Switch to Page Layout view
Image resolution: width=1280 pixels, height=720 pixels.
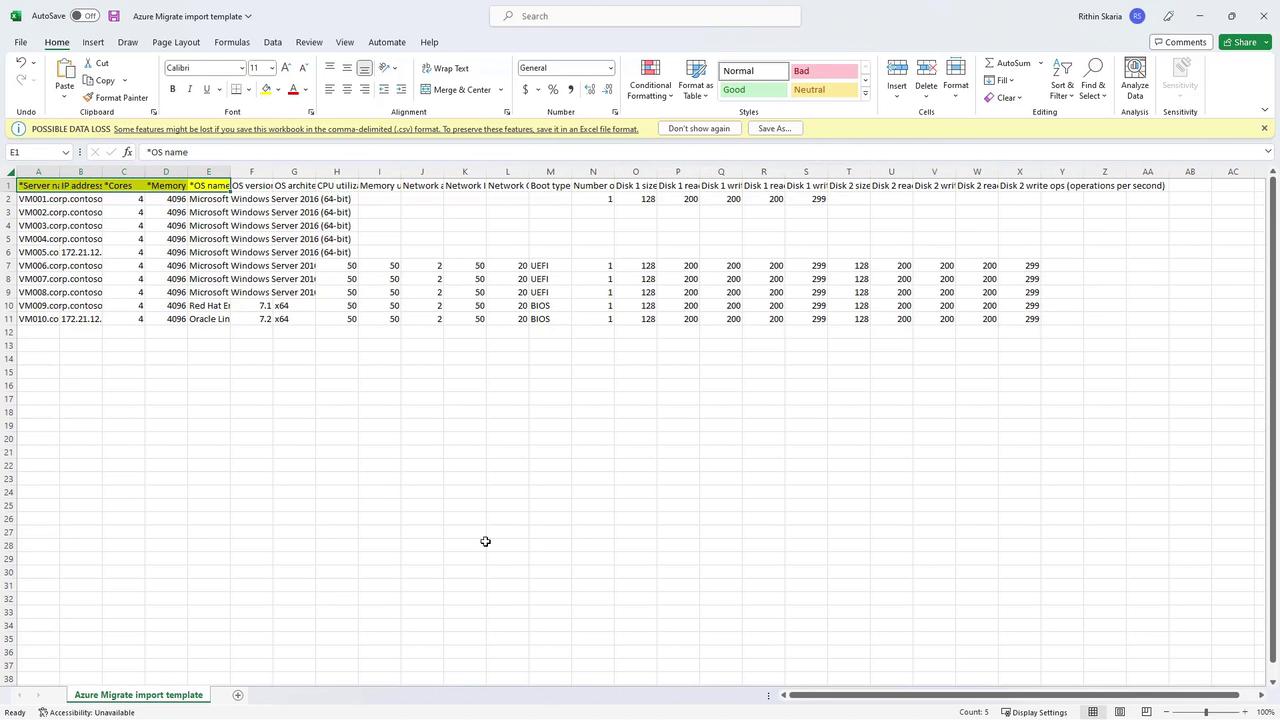click(x=1120, y=712)
